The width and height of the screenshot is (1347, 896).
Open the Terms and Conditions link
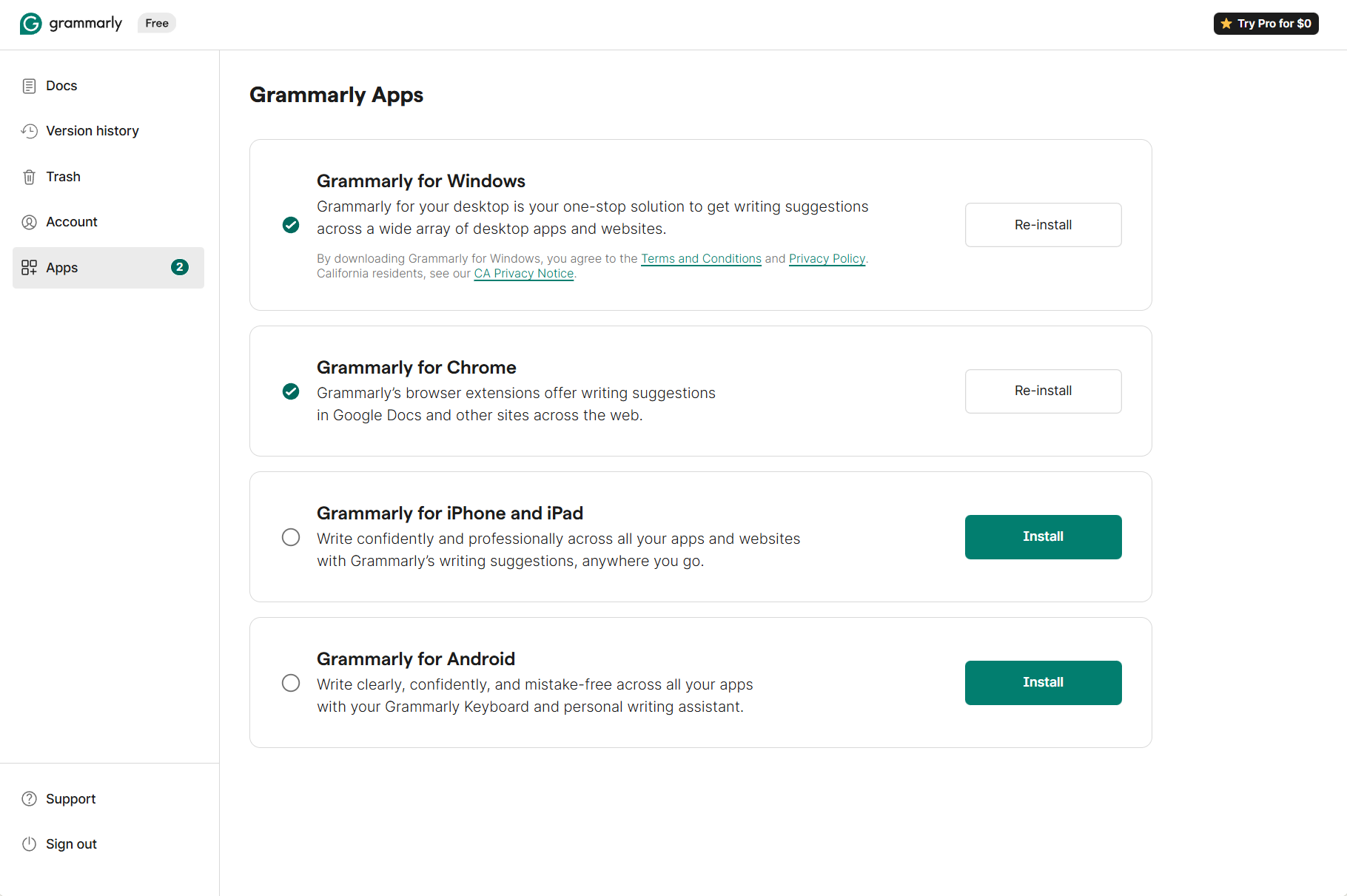[x=701, y=259]
